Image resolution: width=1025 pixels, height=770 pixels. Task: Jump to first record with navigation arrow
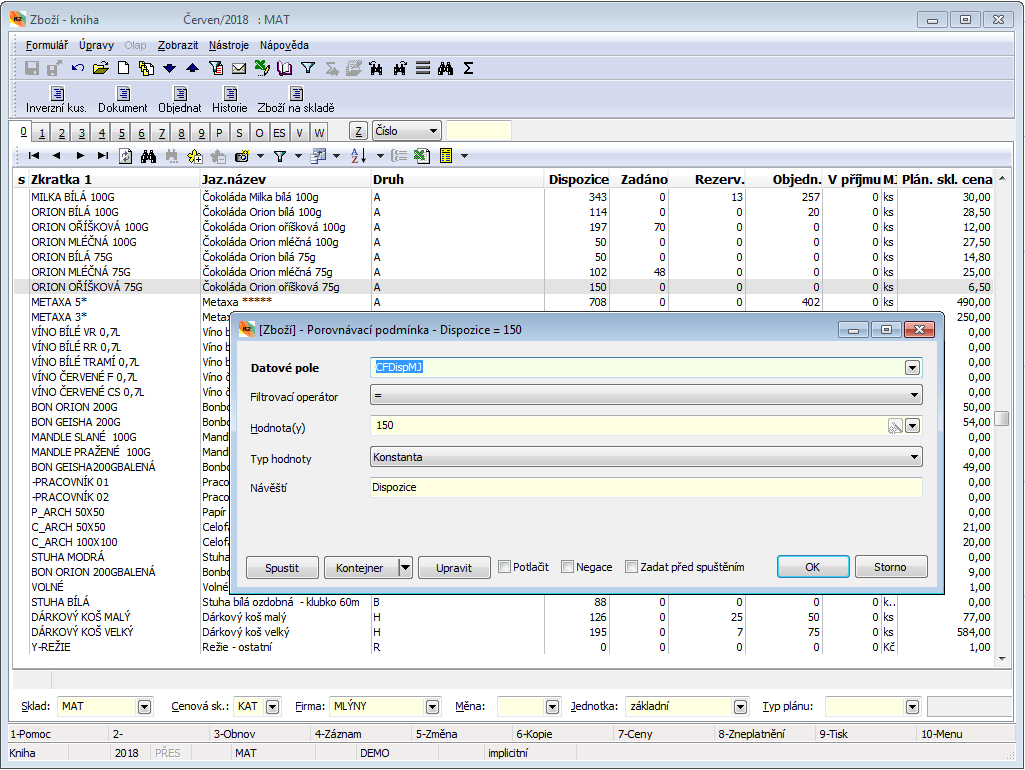pyautogui.click(x=34, y=156)
